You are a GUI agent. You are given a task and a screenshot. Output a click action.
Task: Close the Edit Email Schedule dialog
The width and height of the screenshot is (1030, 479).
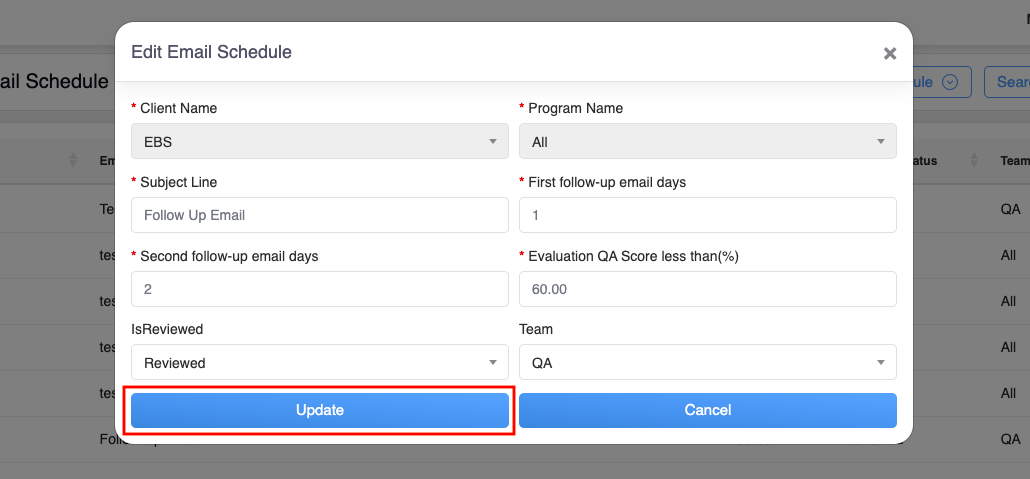pos(889,54)
